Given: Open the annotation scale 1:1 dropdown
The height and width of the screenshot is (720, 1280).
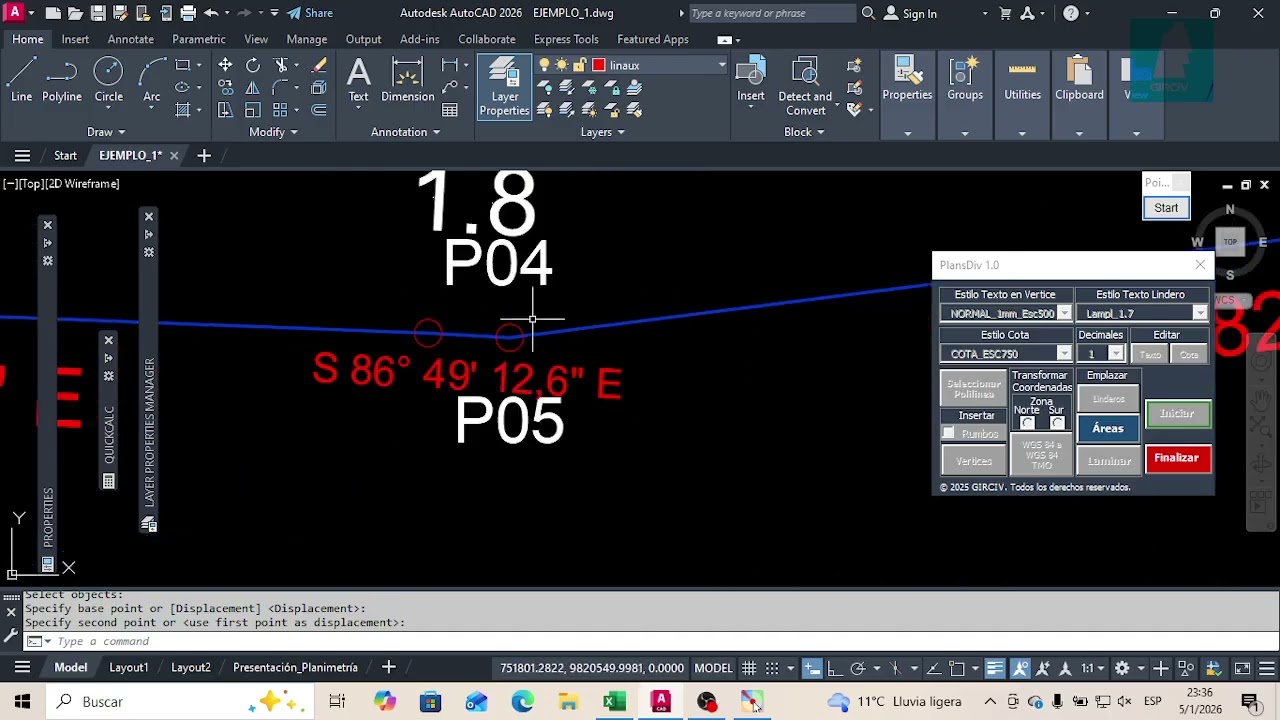Looking at the screenshot, I should coord(1091,668).
